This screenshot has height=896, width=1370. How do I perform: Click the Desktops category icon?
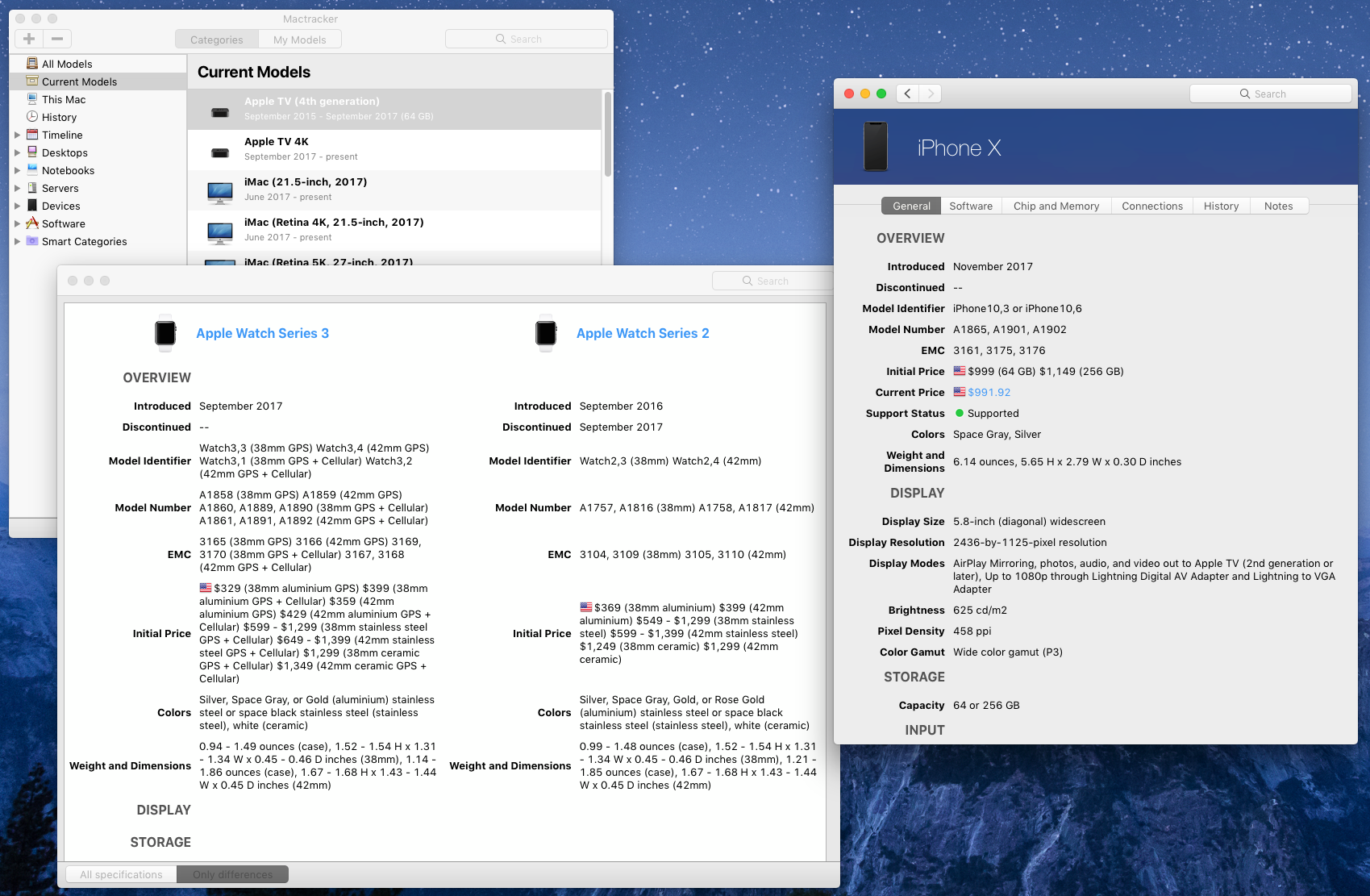tap(32, 152)
